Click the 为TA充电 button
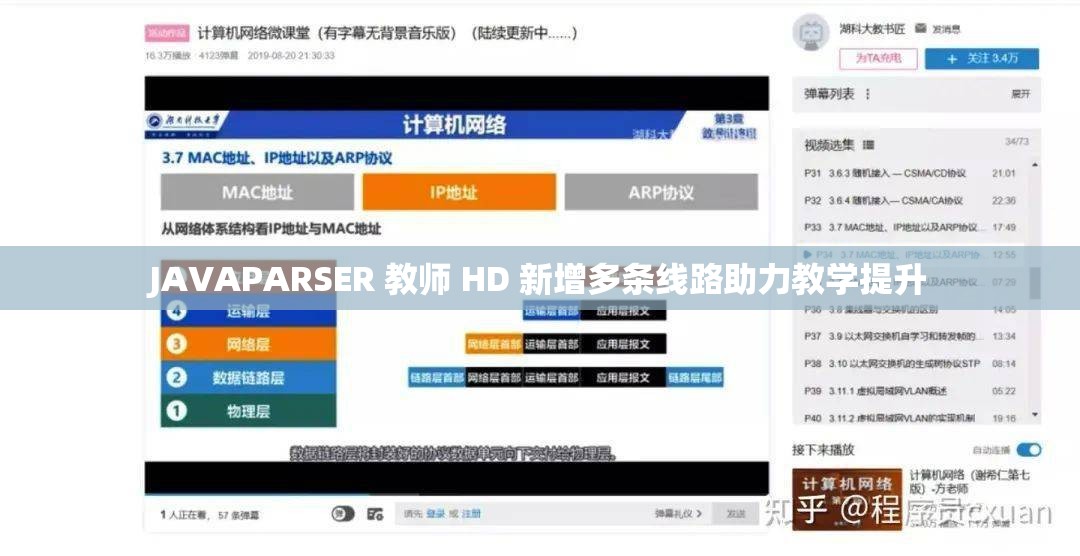Viewport: 1080px width, 556px height. (x=878, y=59)
